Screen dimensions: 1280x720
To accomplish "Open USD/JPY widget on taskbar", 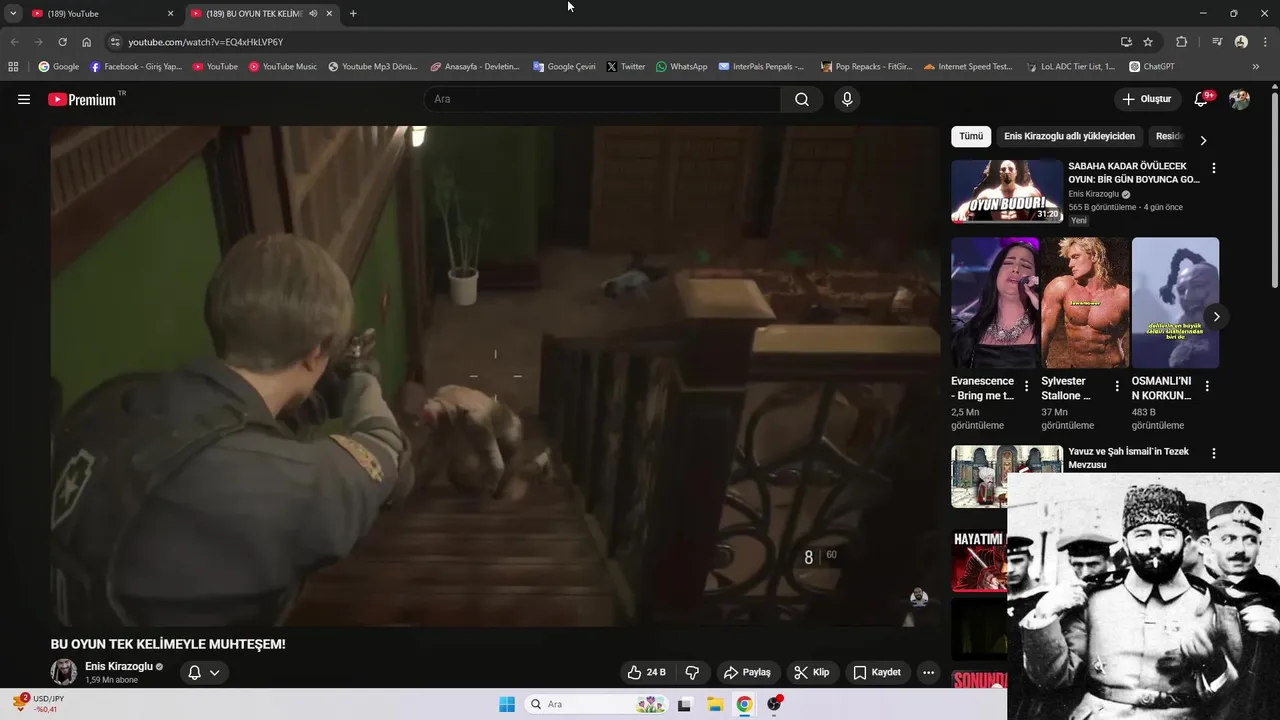I will 37,704.
